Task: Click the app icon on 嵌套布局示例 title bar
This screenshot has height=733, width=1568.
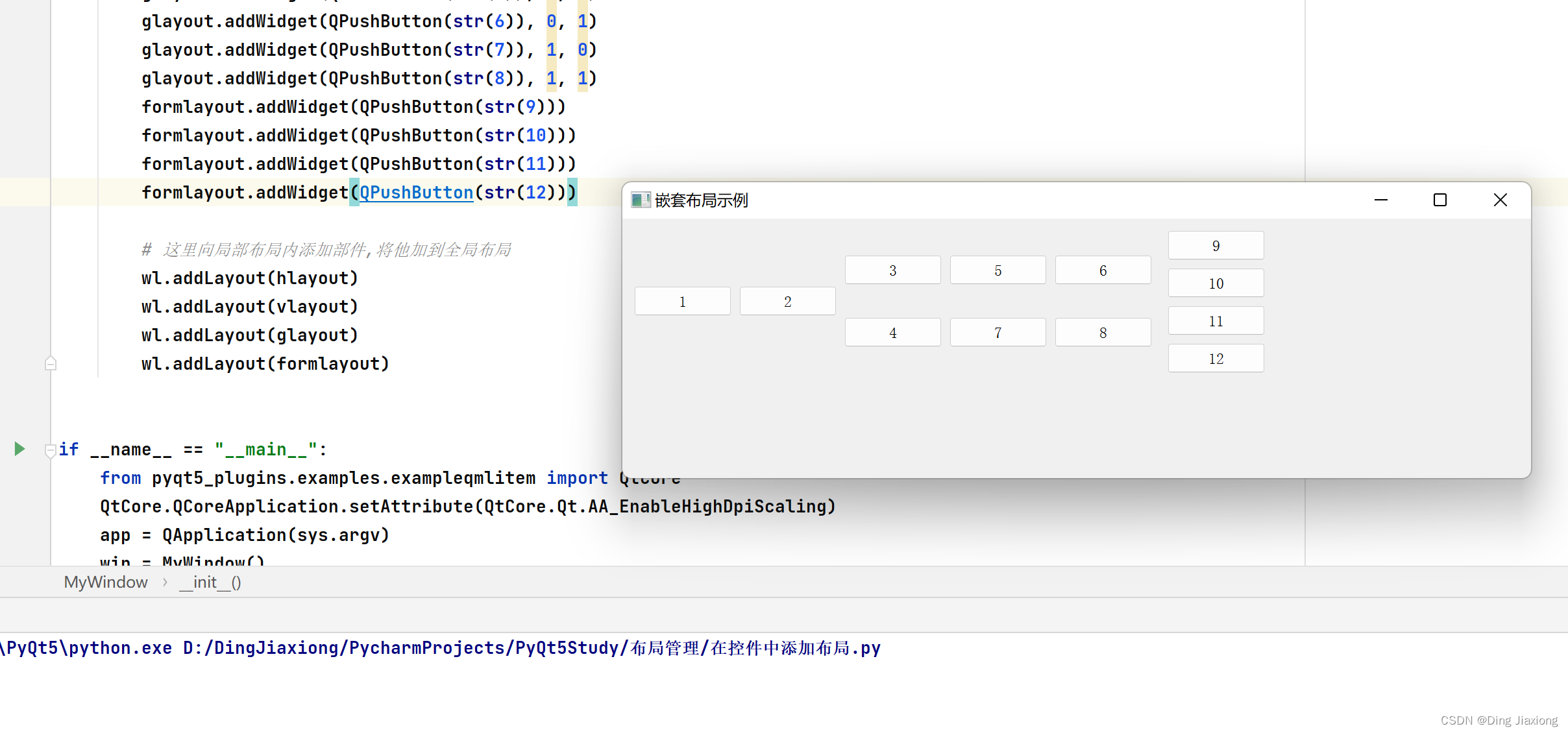Action: click(x=641, y=200)
